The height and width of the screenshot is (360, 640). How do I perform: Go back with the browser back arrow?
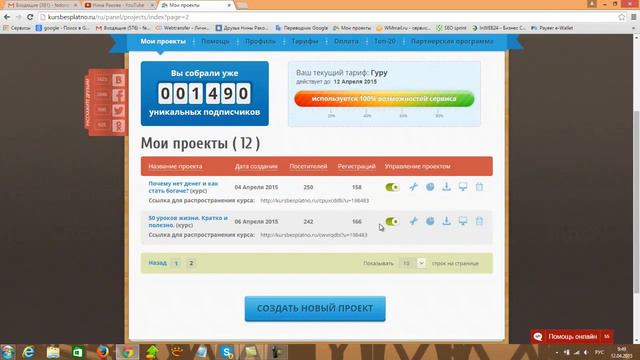[x=7, y=17]
